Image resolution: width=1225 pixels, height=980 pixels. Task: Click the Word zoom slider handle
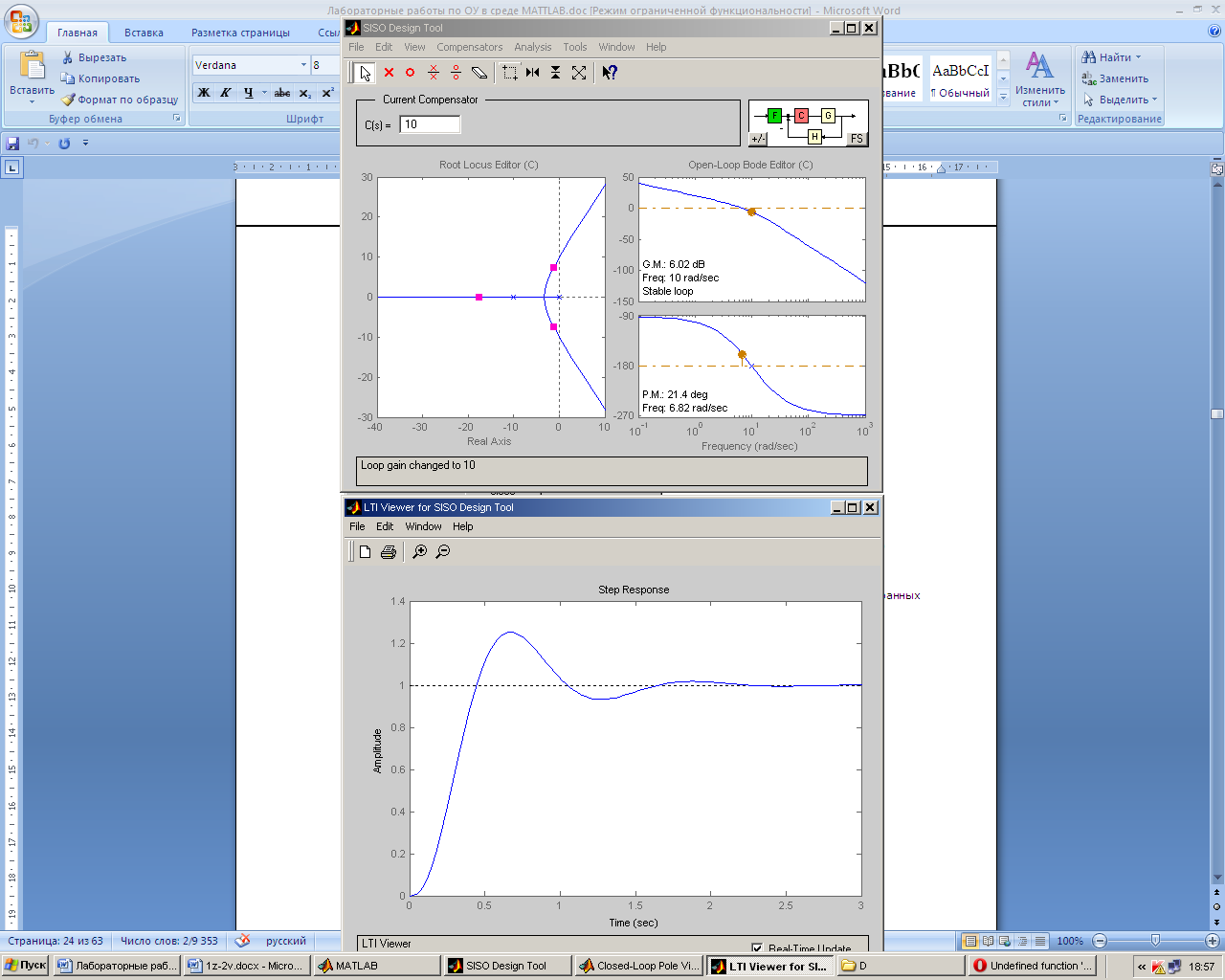[1155, 941]
